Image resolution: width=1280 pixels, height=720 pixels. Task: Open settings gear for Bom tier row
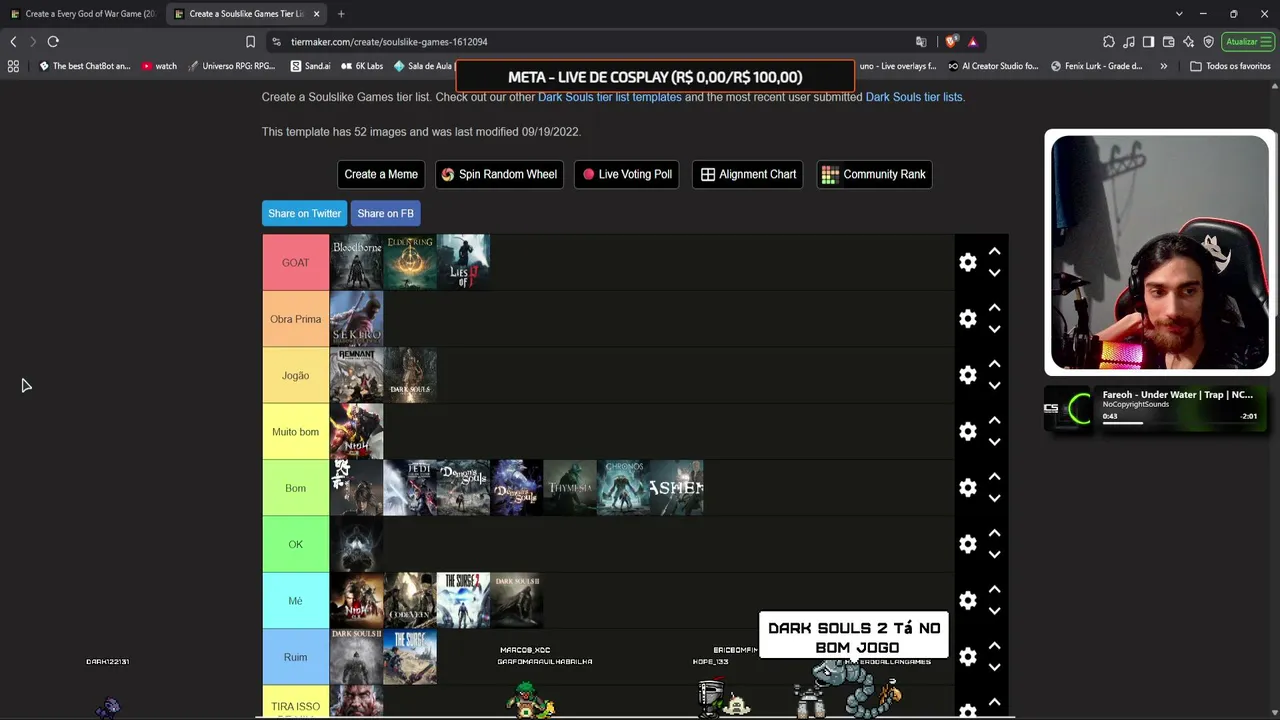point(967,487)
